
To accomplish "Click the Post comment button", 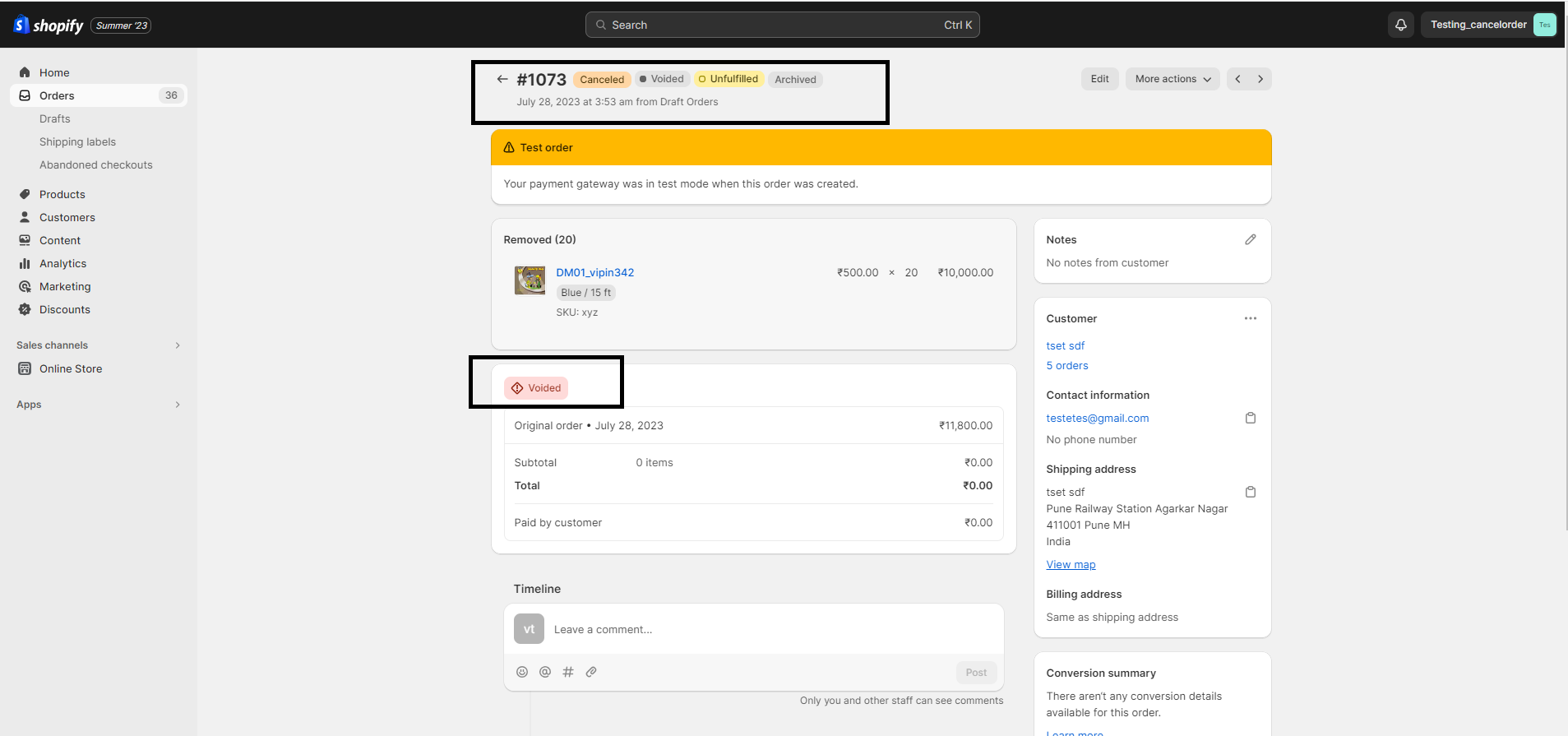I will click(976, 672).
